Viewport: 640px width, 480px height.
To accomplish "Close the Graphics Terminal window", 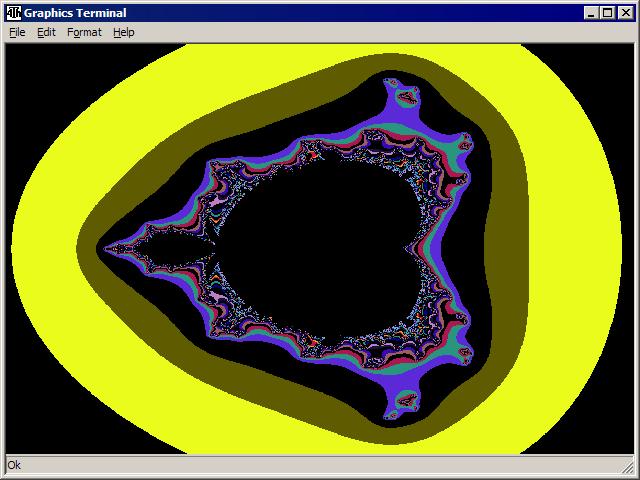I will pyautogui.click(x=625, y=13).
